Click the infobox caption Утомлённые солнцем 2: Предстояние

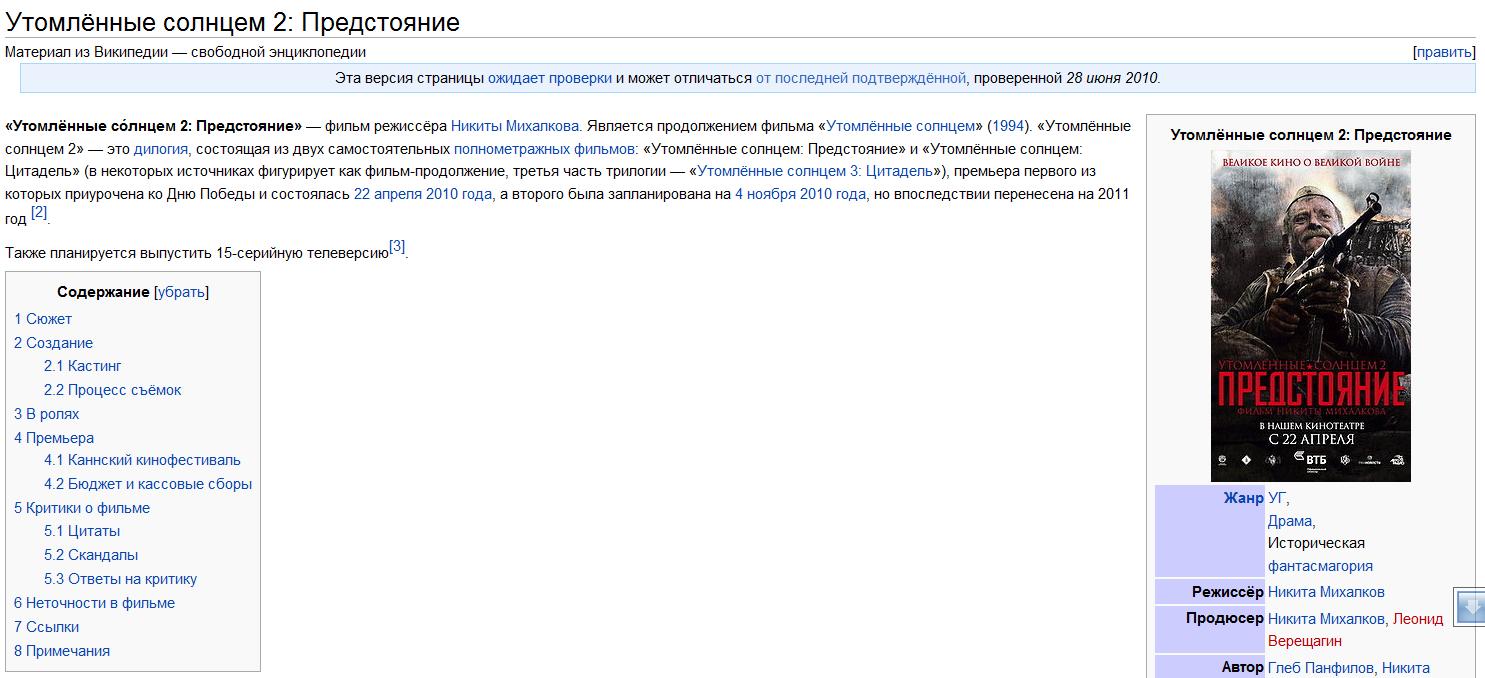(x=1311, y=135)
